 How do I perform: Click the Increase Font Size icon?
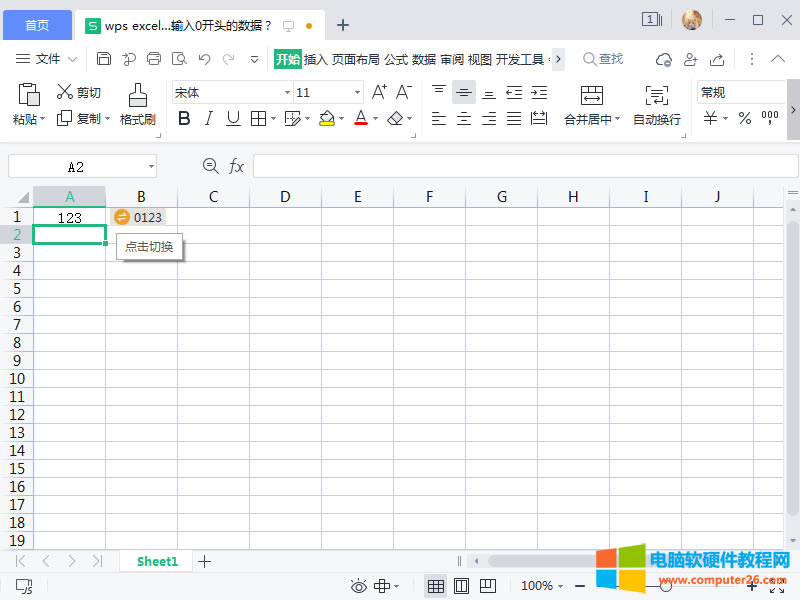(x=379, y=92)
